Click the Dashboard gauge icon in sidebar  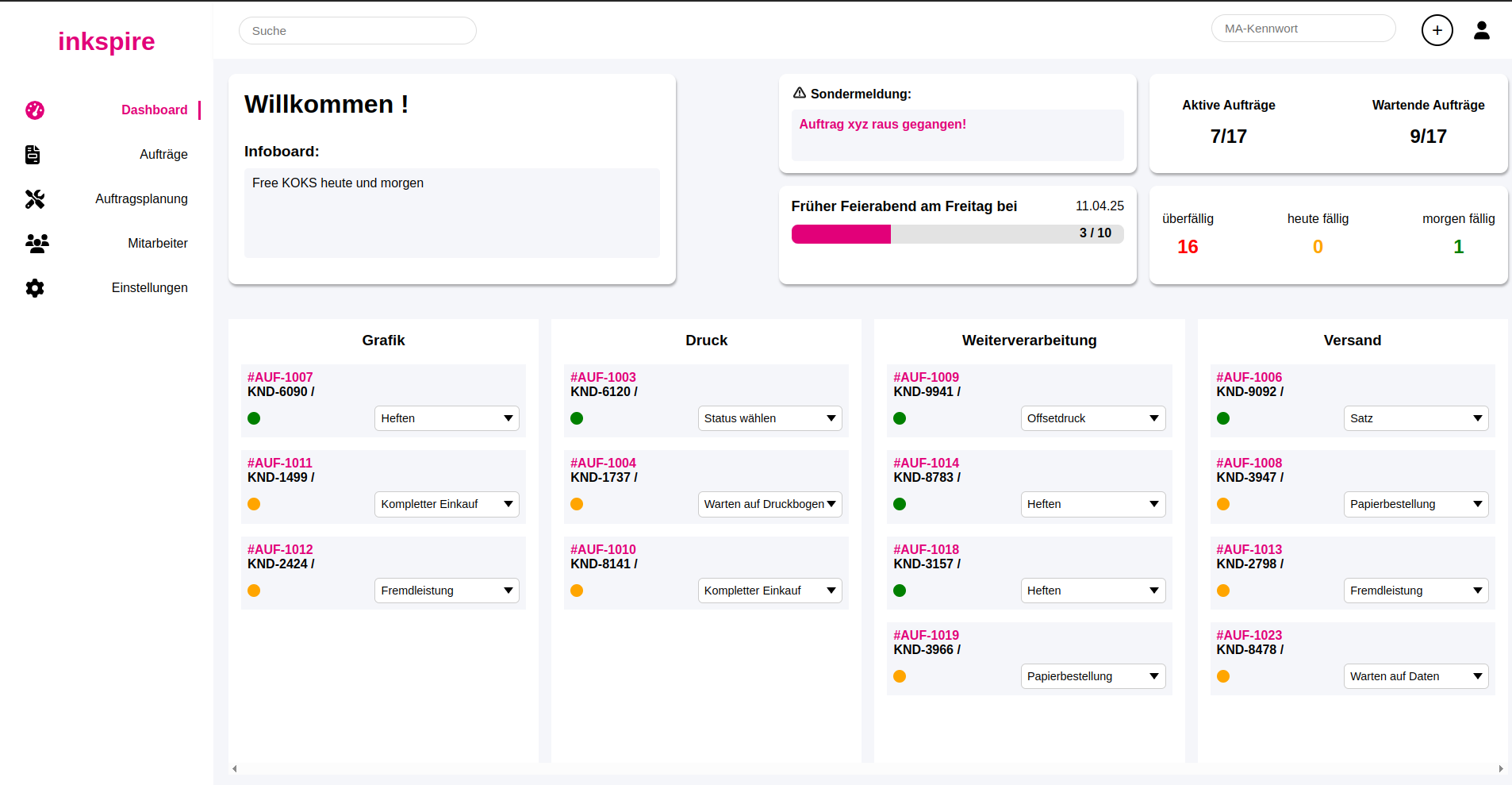[35, 110]
